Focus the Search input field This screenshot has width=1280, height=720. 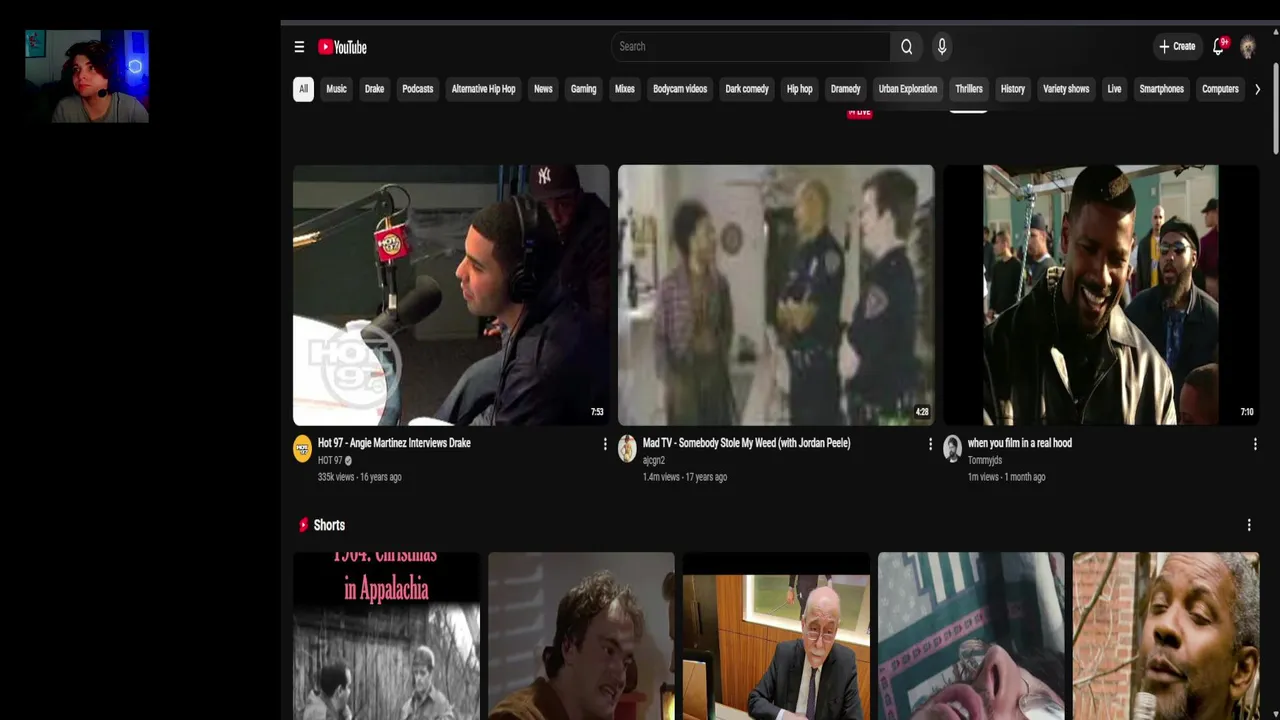tap(750, 47)
